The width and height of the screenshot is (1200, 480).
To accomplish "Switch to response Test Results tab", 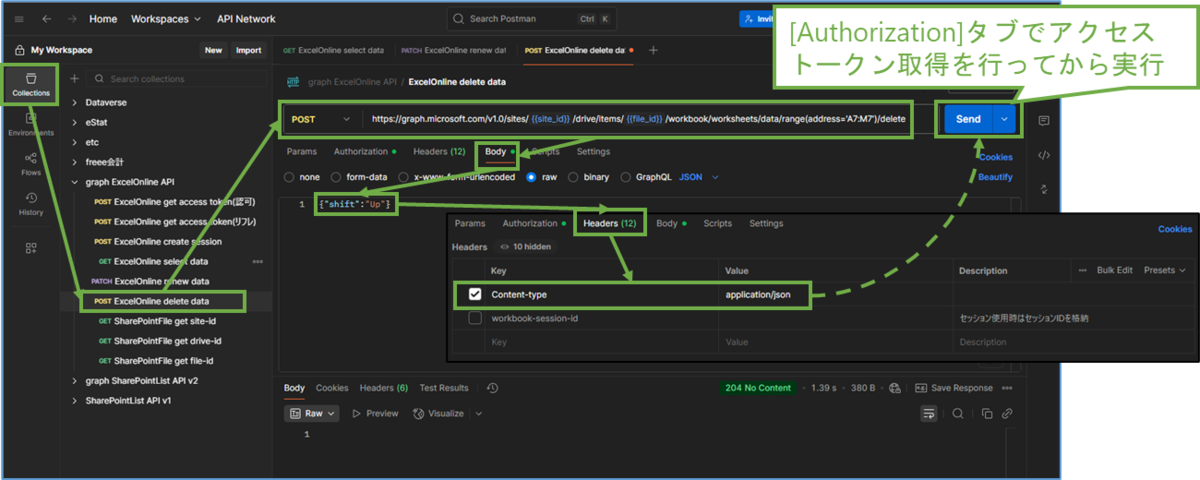I will (x=444, y=388).
